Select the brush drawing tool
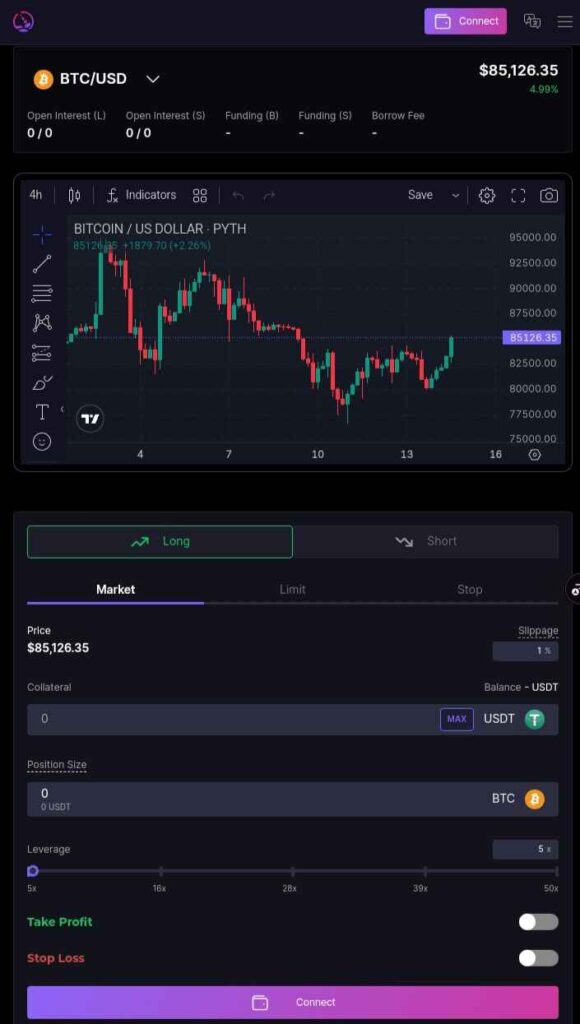 pos(42,382)
